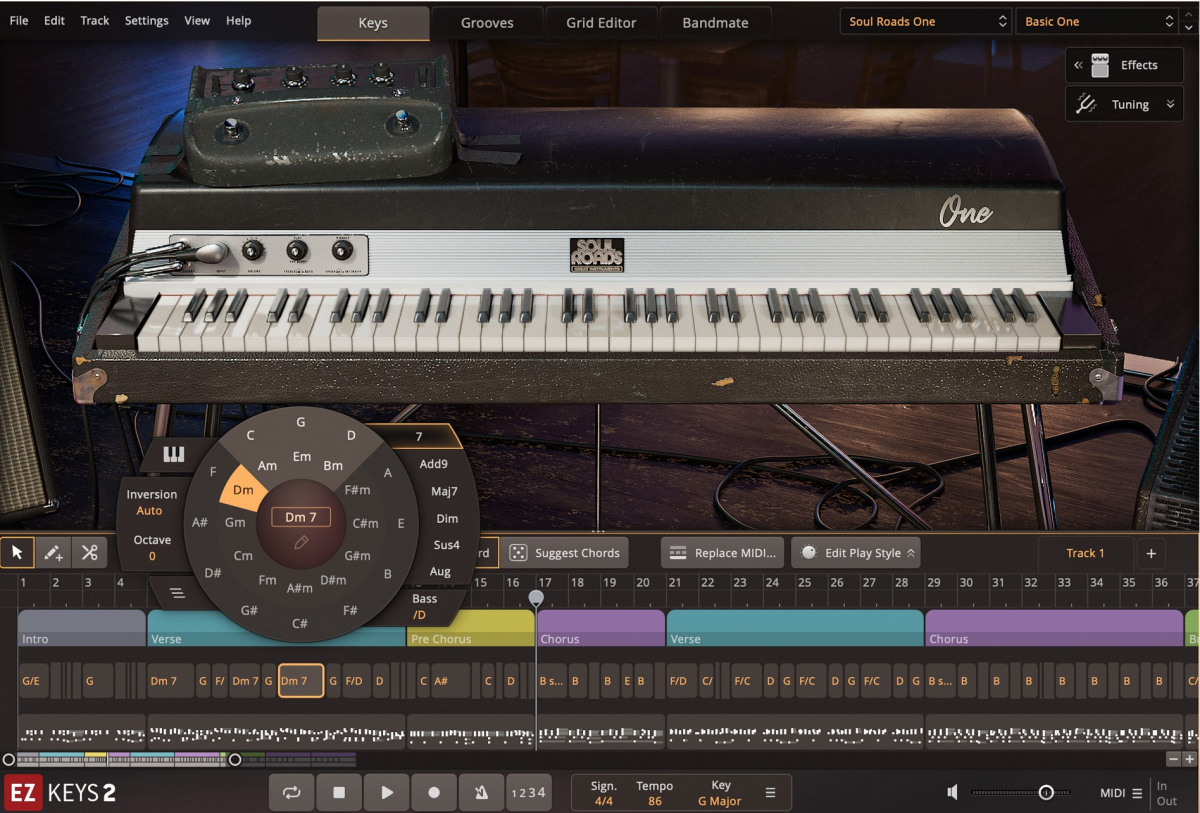Viewport: 1200px width, 813px height.
Task: Open the Settings menu
Action: click(146, 20)
